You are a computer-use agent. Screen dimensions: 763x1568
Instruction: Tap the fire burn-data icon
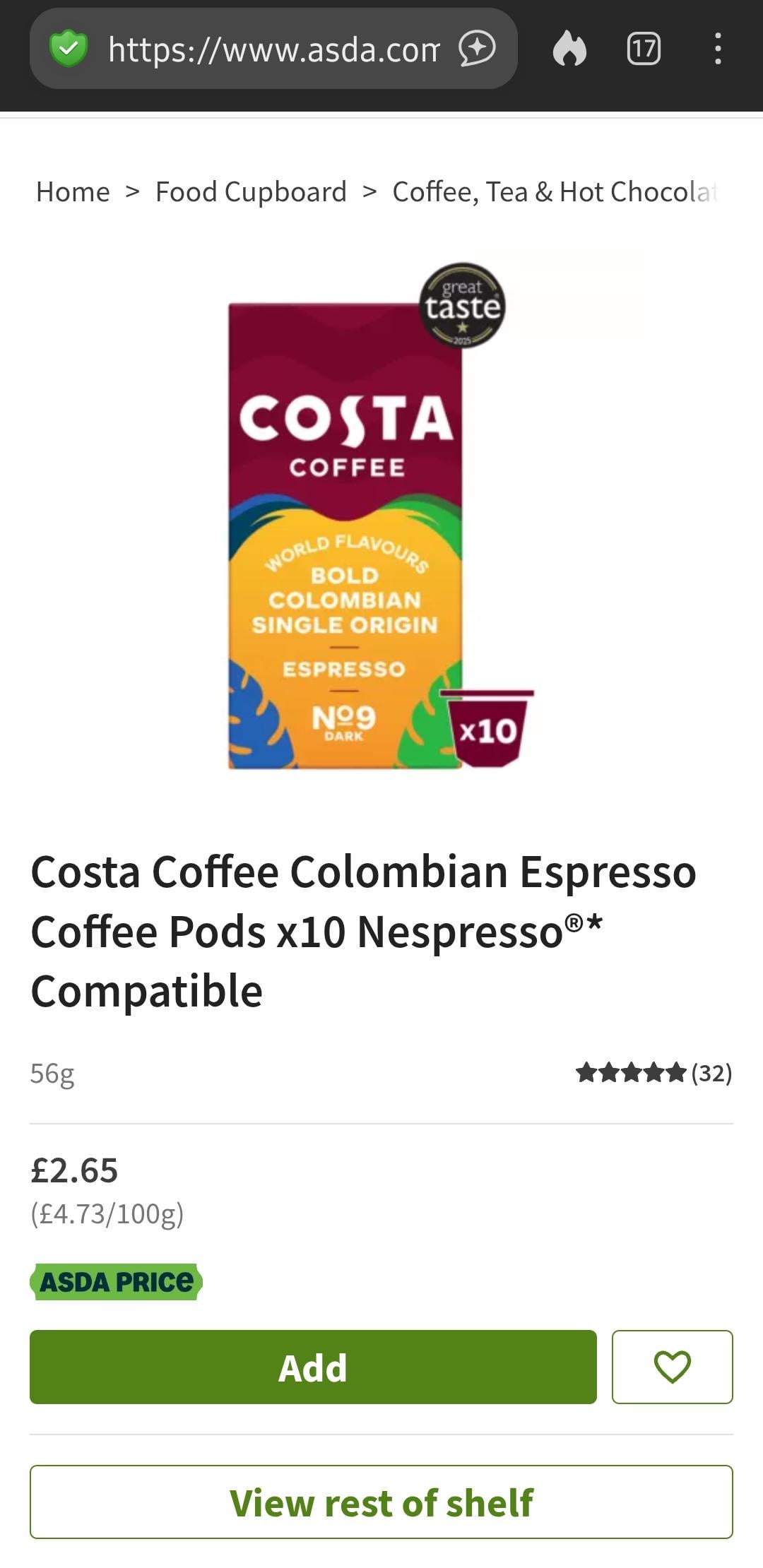pyautogui.click(x=569, y=49)
